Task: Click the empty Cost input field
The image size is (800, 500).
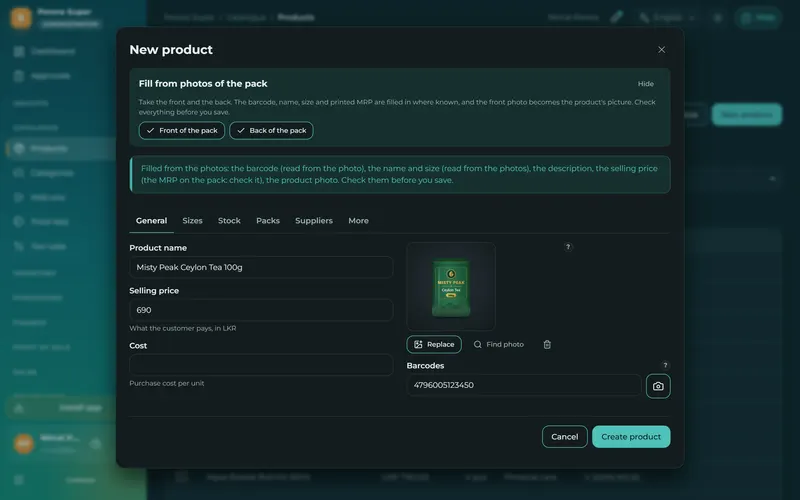Action: 261,365
